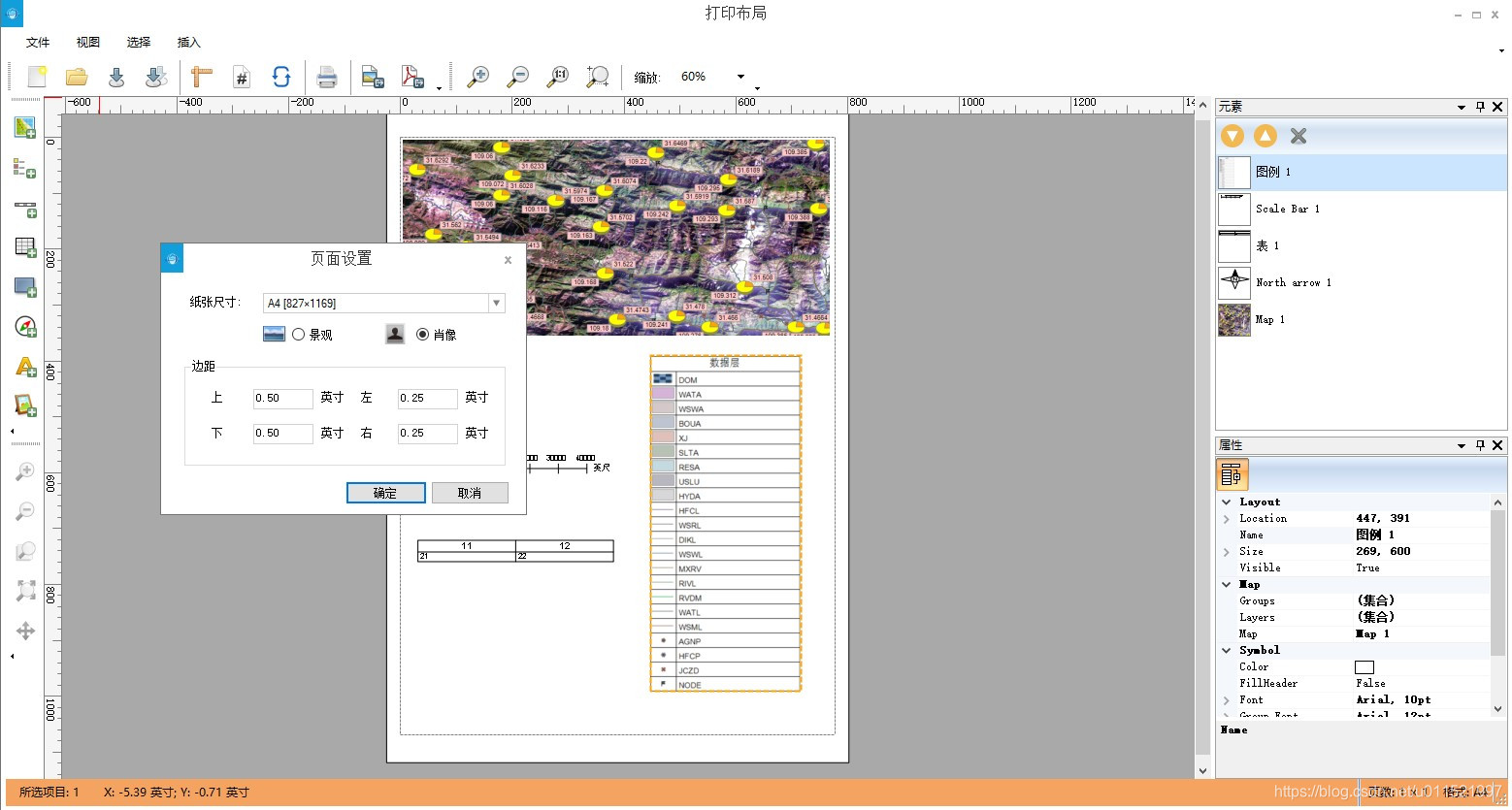The width and height of the screenshot is (1512, 810).
Task: Open the 文件 menu
Action: tap(38, 43)
